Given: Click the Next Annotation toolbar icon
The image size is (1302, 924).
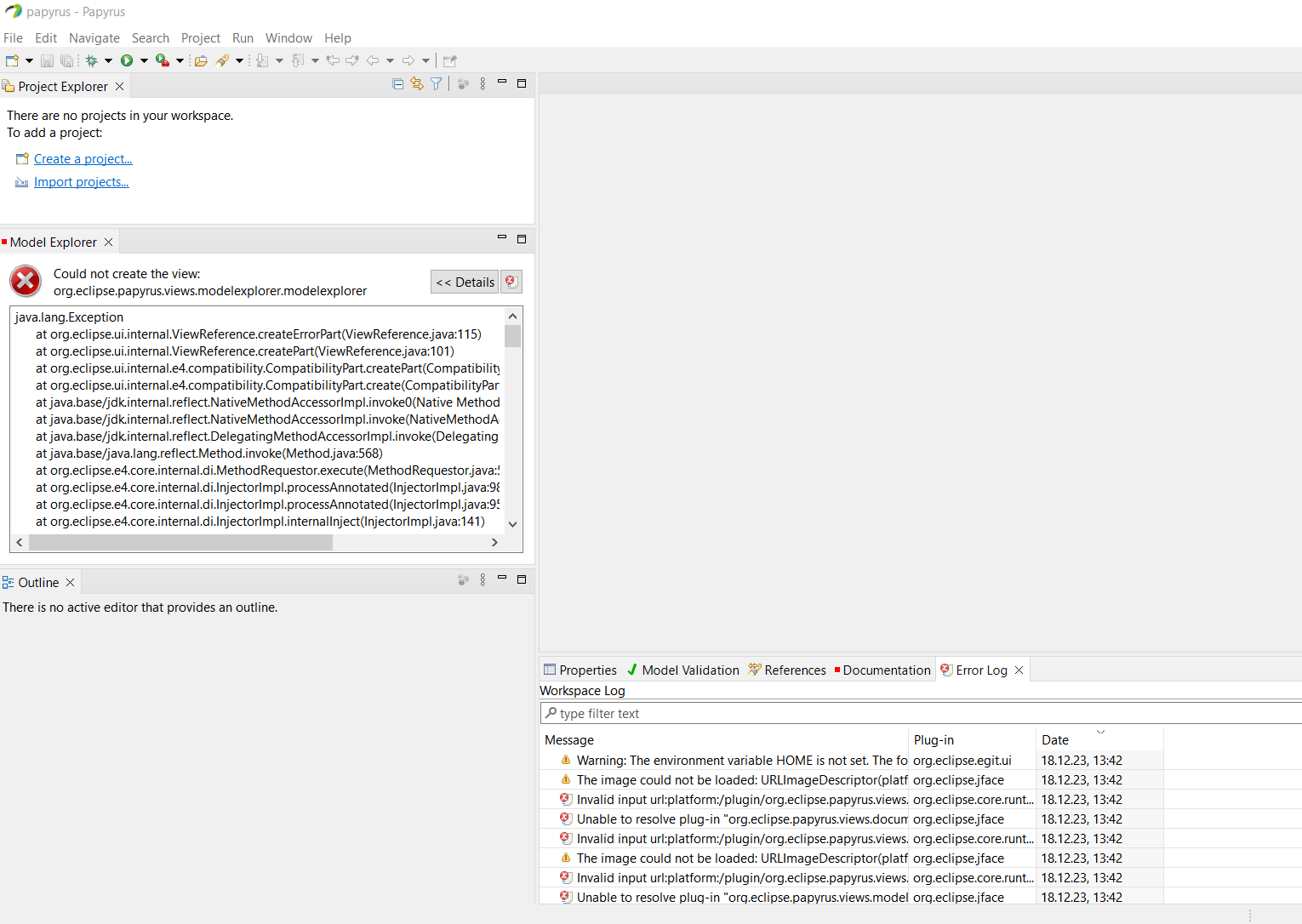Looking at the screenshot, I should coord(262,60).
